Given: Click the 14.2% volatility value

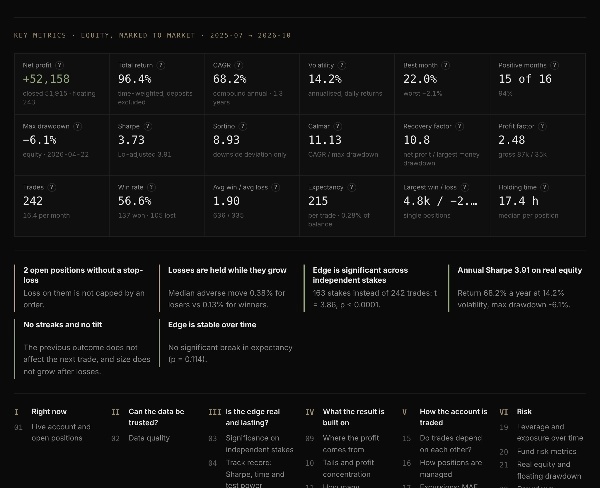Looking at the screenshot, I should coord(324,79).
